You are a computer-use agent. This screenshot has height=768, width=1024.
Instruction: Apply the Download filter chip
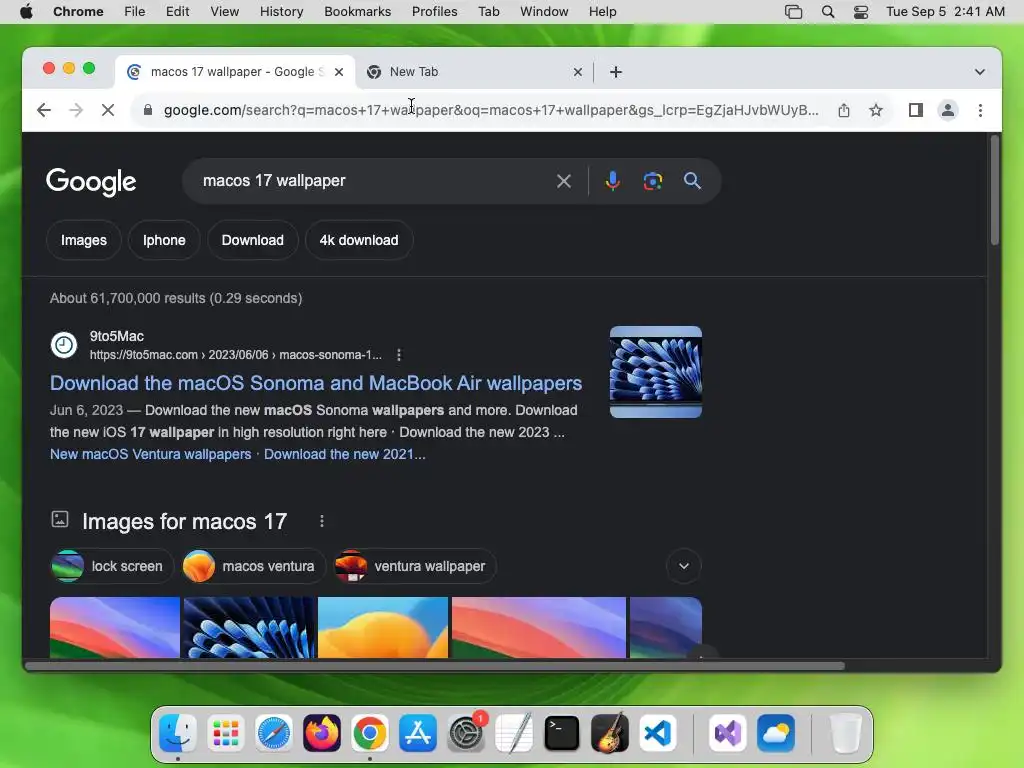click(x=253, y=240)
